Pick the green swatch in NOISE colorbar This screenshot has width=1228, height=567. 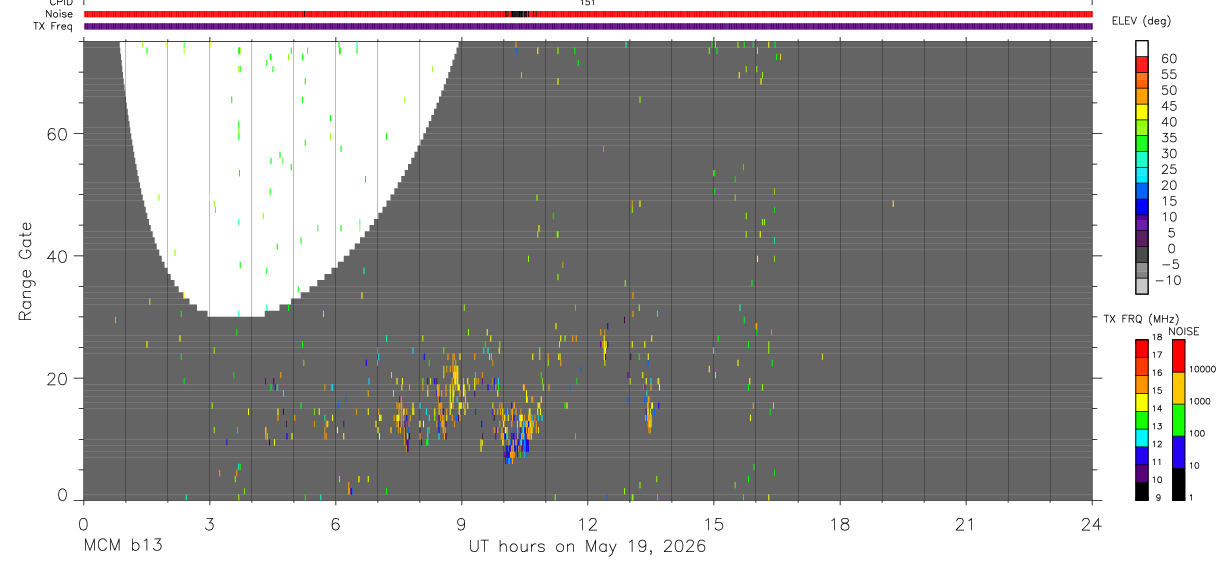pos(1178,420)
